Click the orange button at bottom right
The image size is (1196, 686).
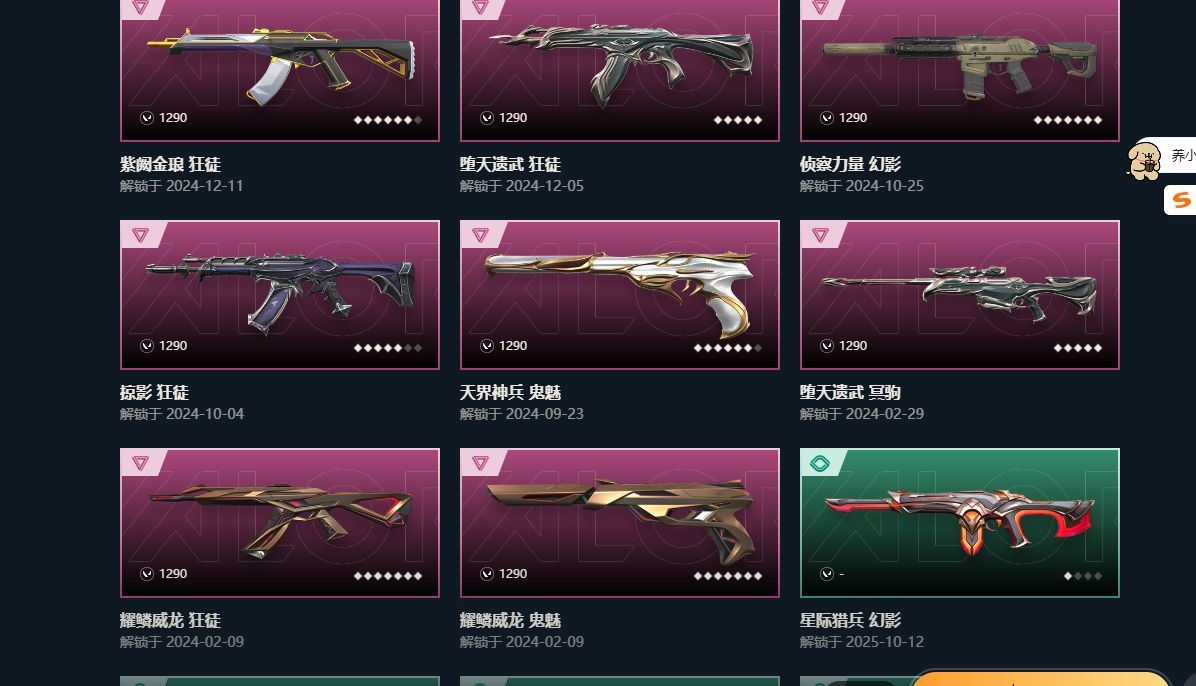tap(1040, 678)
